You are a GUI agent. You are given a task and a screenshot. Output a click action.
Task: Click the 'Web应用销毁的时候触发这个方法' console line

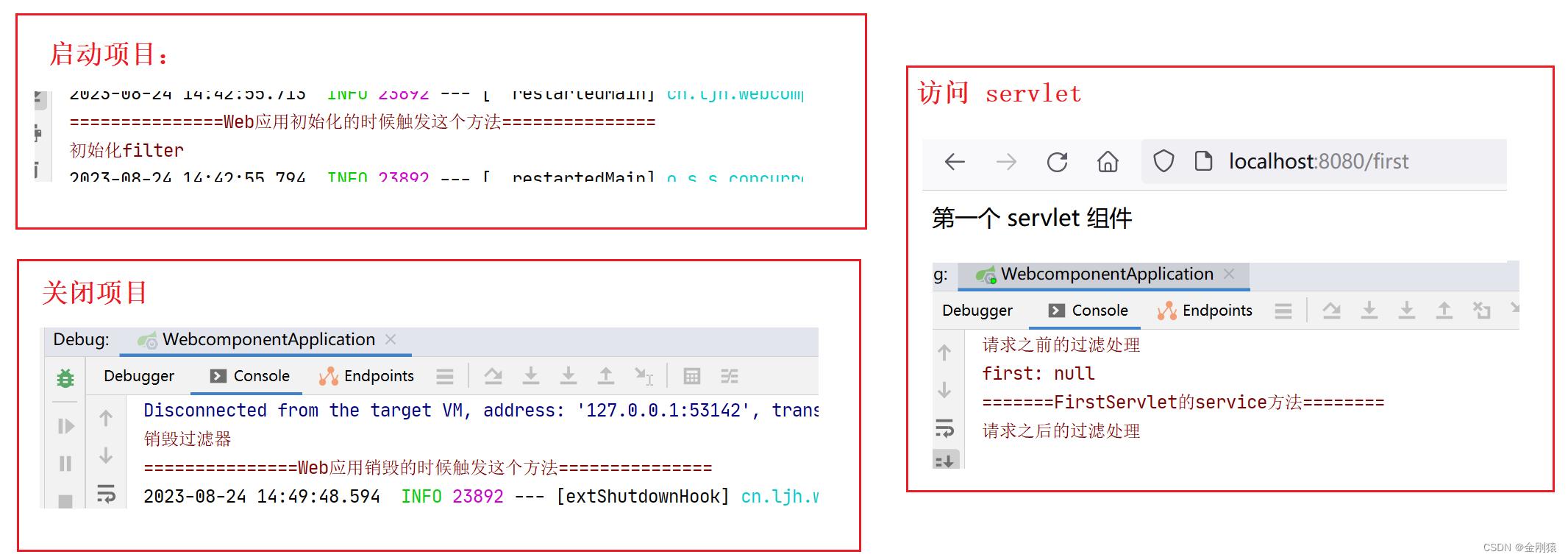click(x=427, y=468)
